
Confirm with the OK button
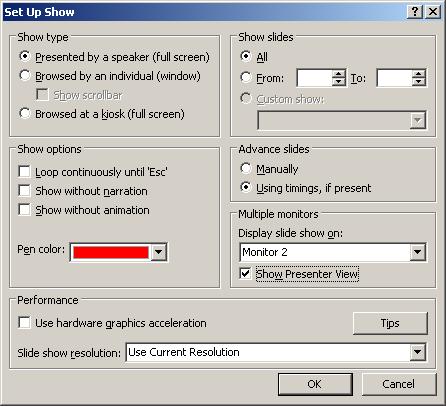point(315,384)
